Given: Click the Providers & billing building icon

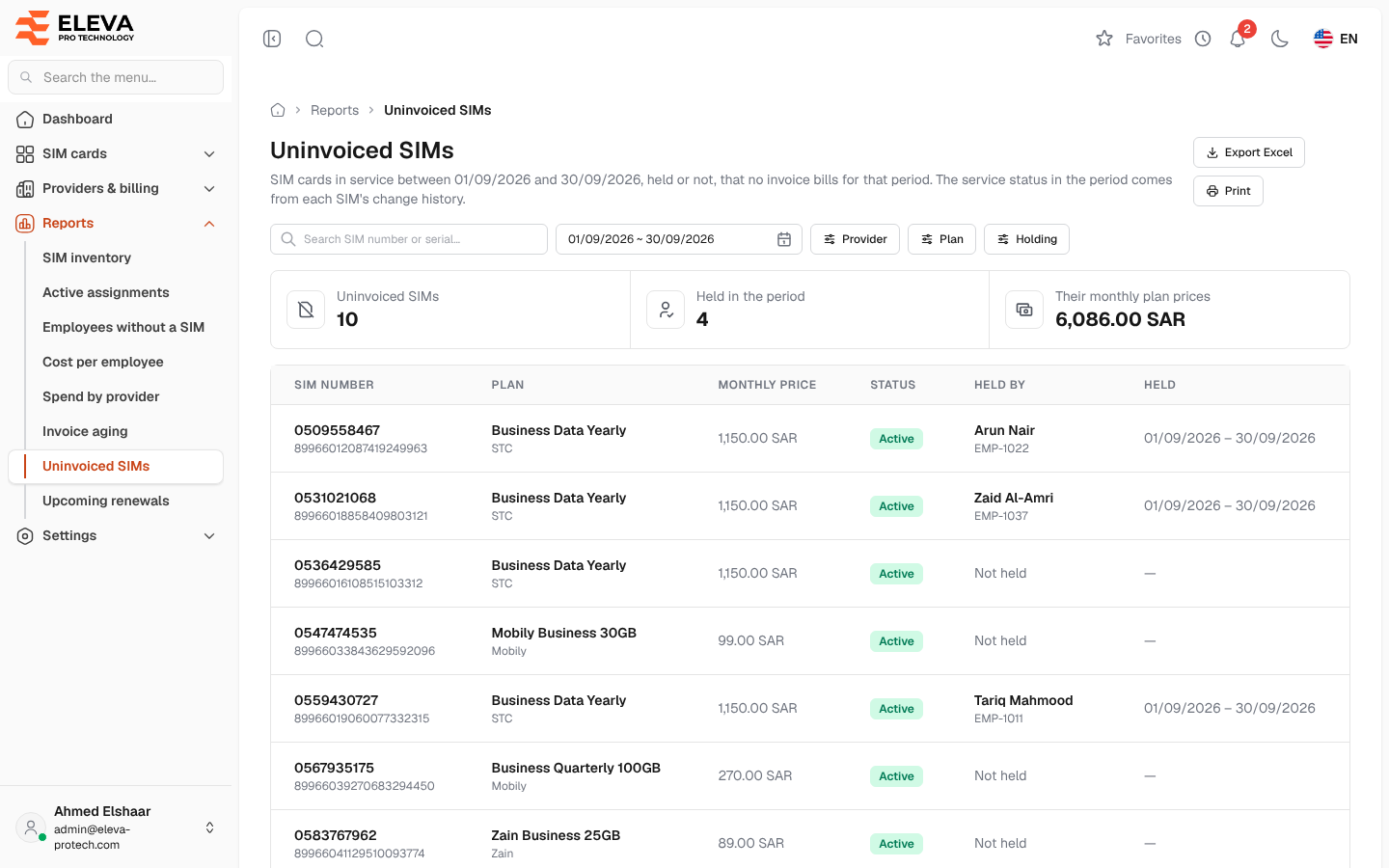Looking at the screenshot, I should pos(25,188).
